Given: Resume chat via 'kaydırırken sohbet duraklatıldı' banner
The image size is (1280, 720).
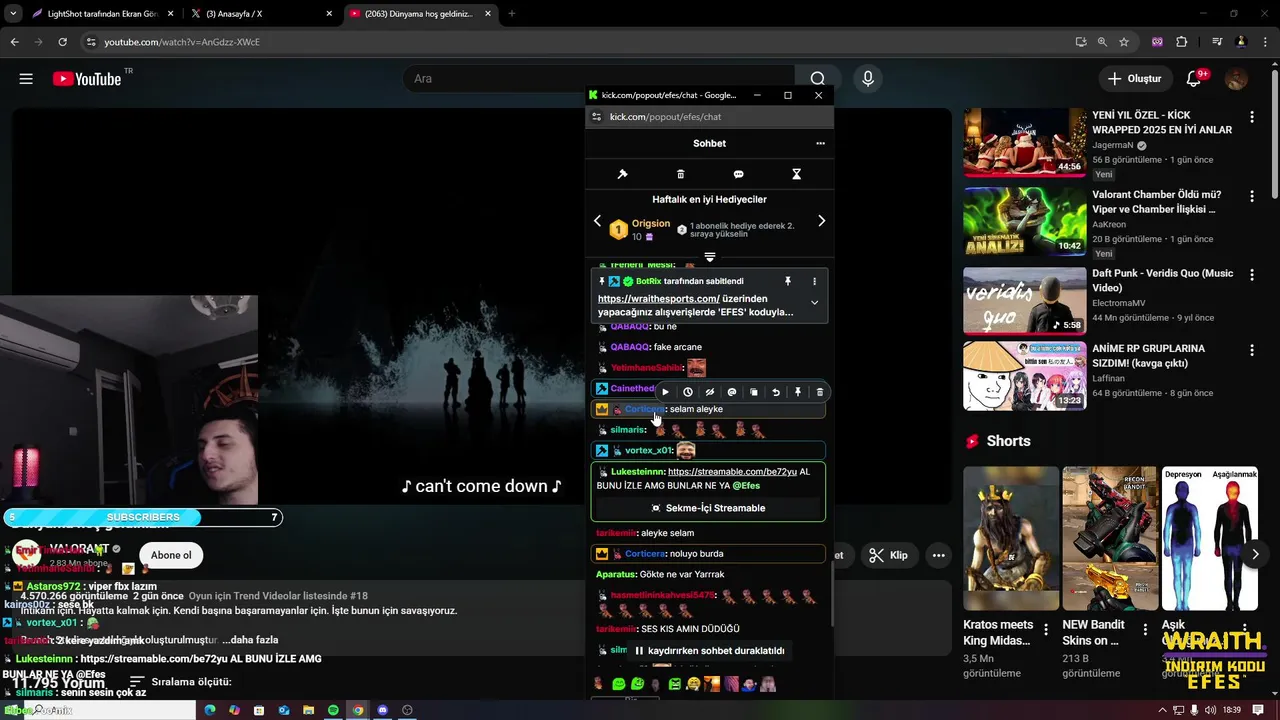Looking at the screenshot, I should click(709, 650).
